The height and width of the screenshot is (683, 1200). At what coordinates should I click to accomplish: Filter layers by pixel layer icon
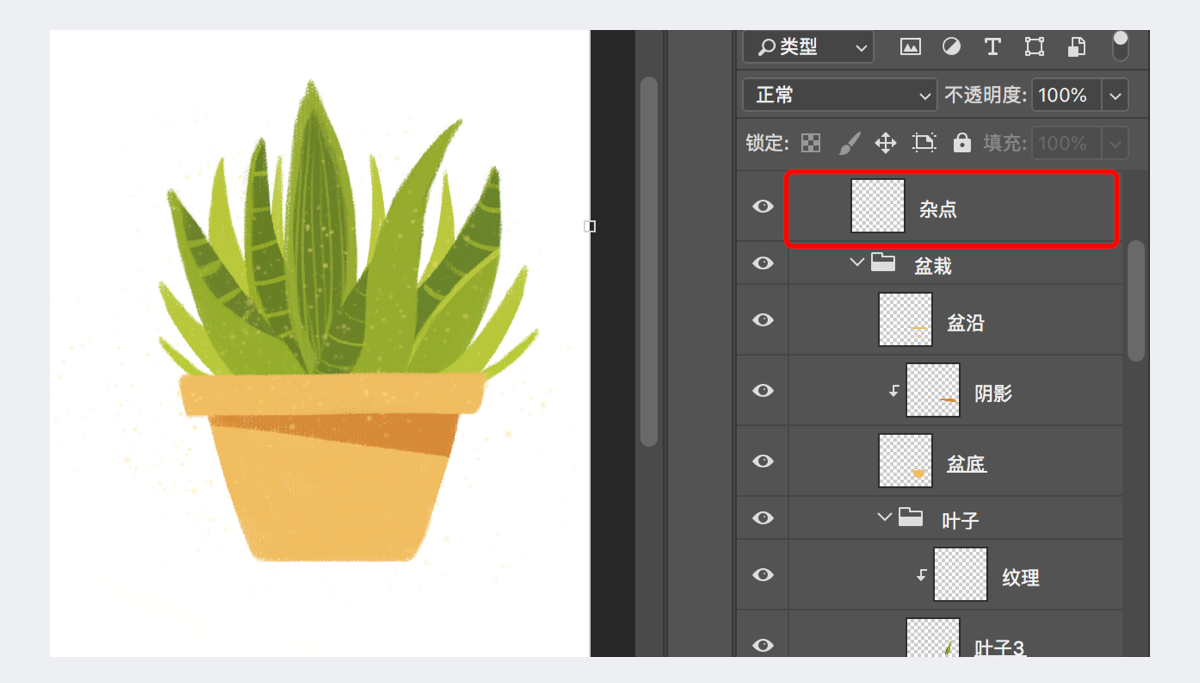(910, 47)
